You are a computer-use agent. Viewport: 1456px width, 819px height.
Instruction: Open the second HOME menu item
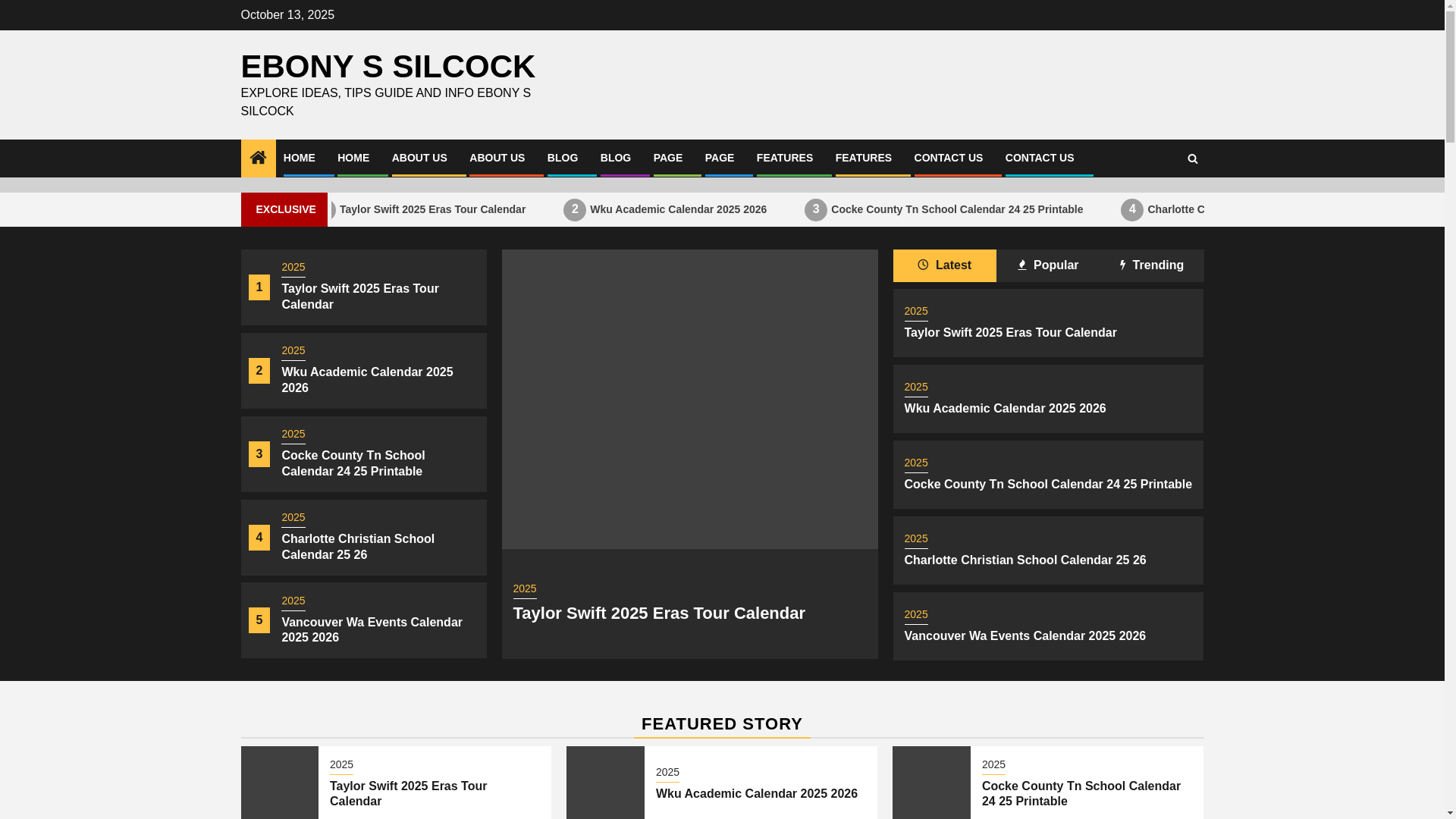pyautogui.click(x=353, y=158)
